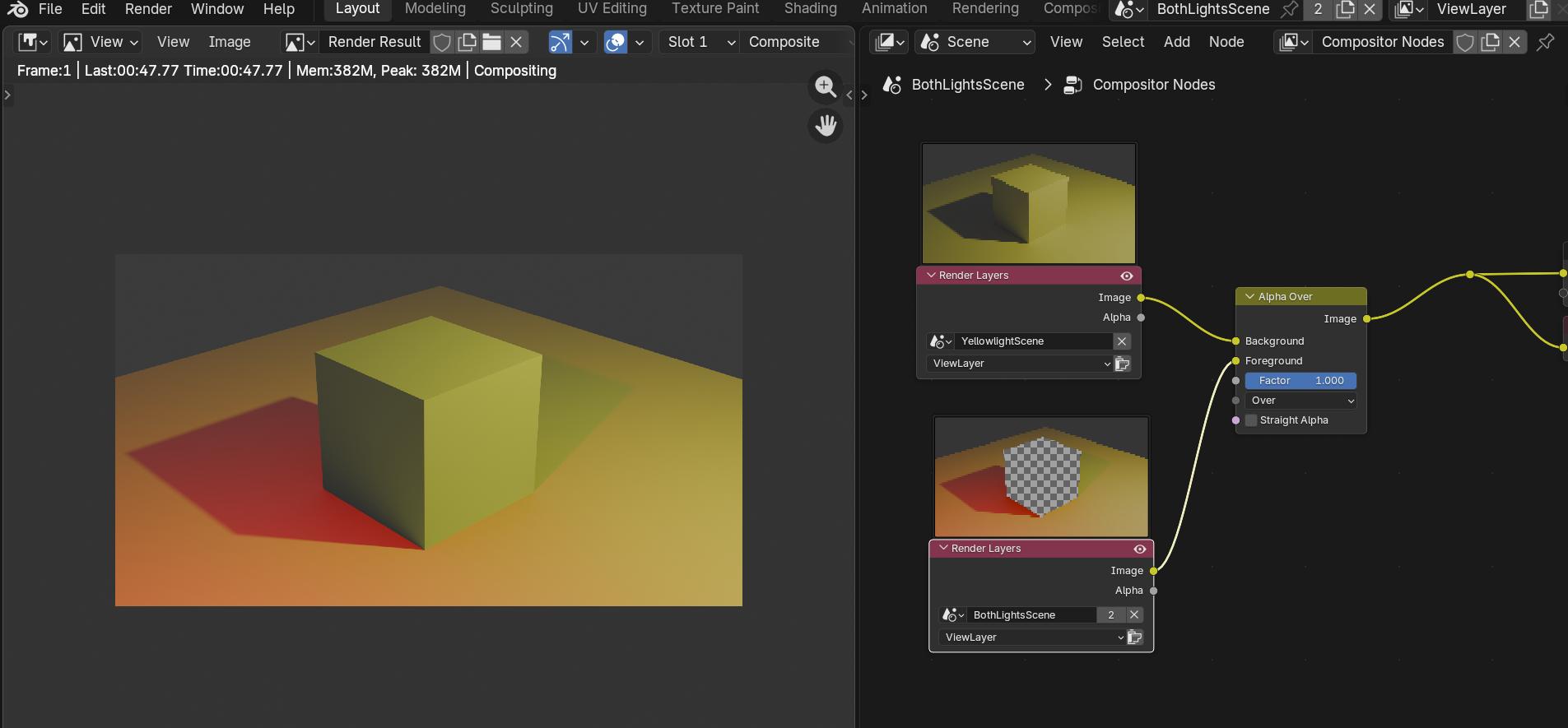Screen dimensions: 1568x728
Task: Render the YellowlightScene node's active scene
Action: [x=1122, y=364]
